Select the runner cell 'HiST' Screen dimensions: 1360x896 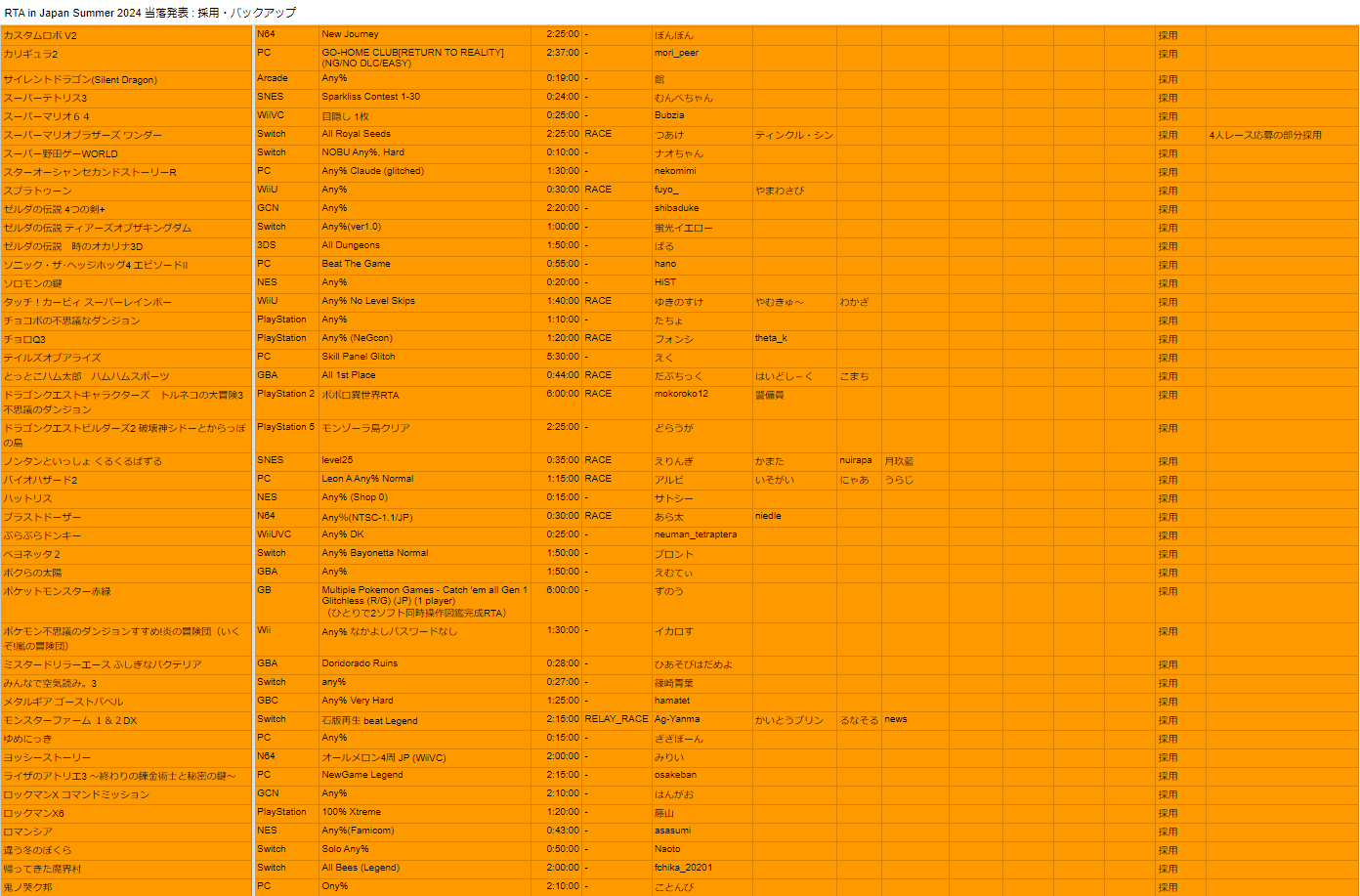701,284
